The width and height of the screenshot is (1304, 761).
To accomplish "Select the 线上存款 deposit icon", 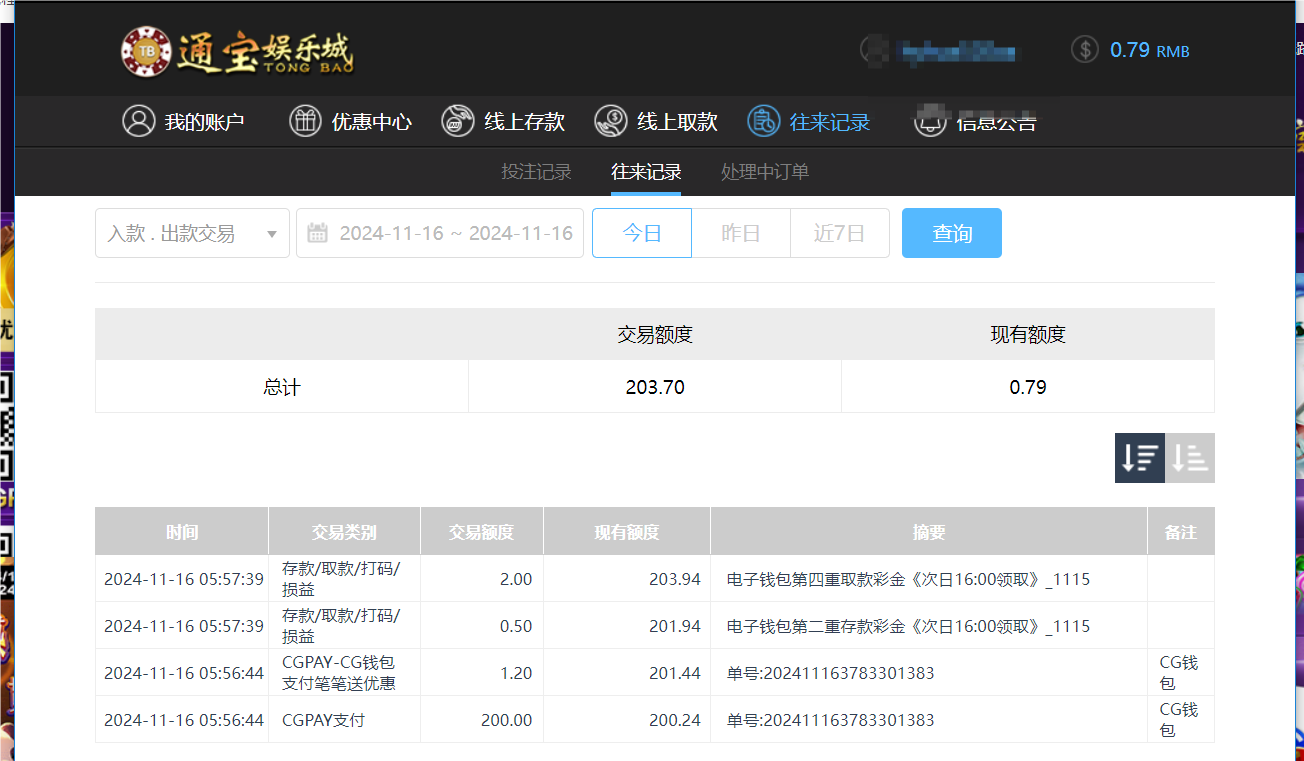I will (458, 120).
